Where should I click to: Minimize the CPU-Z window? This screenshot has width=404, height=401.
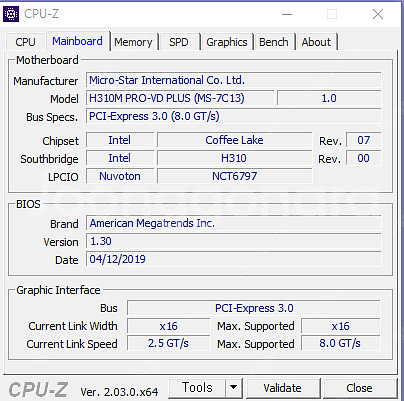pos(287,14)
